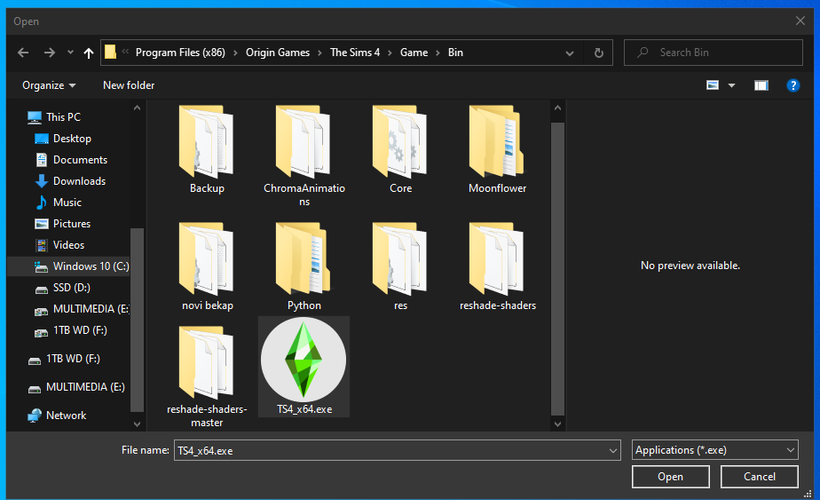Screen dimensions: 820x500
Task: Click New folder in the toolbar
Action: click(x=128, y=86)
